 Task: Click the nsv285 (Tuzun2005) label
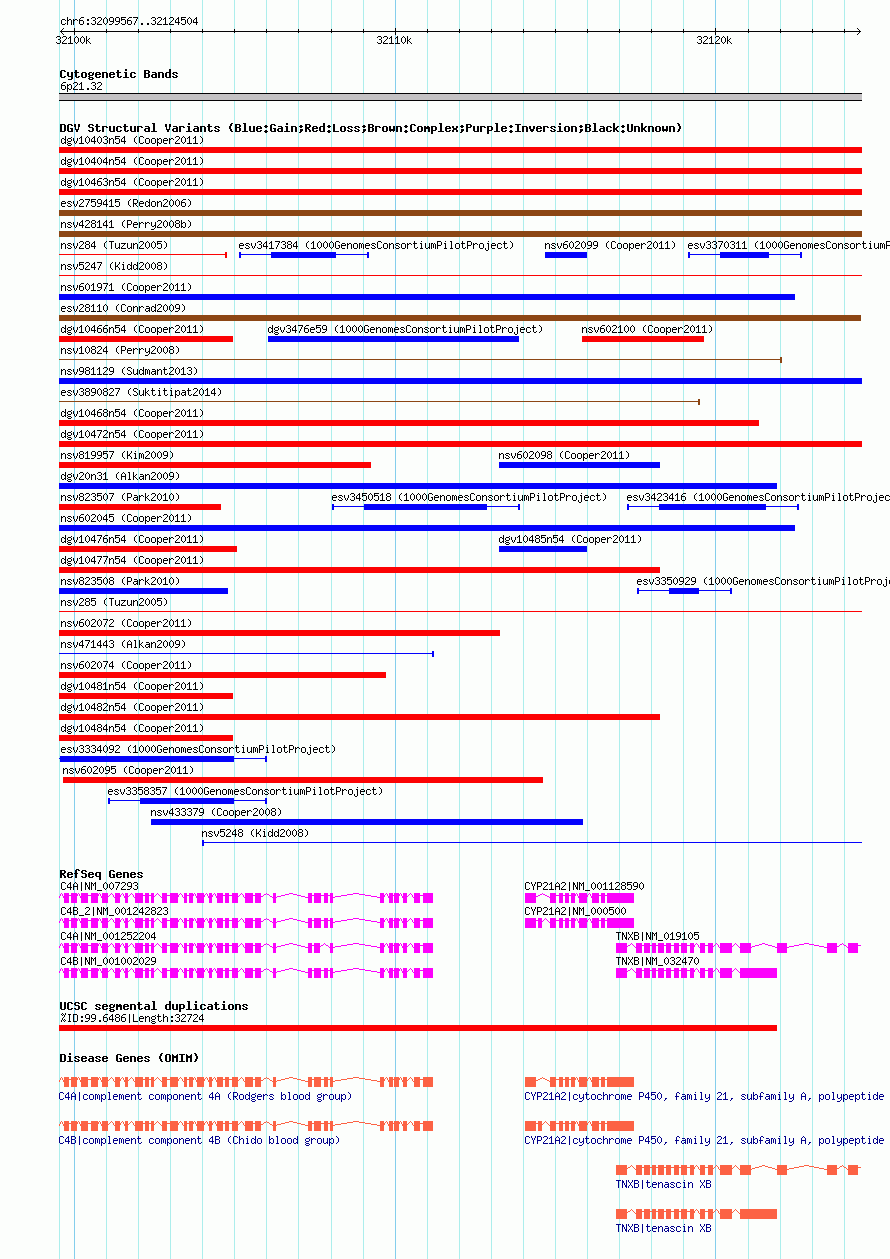[x=114, y=602]
